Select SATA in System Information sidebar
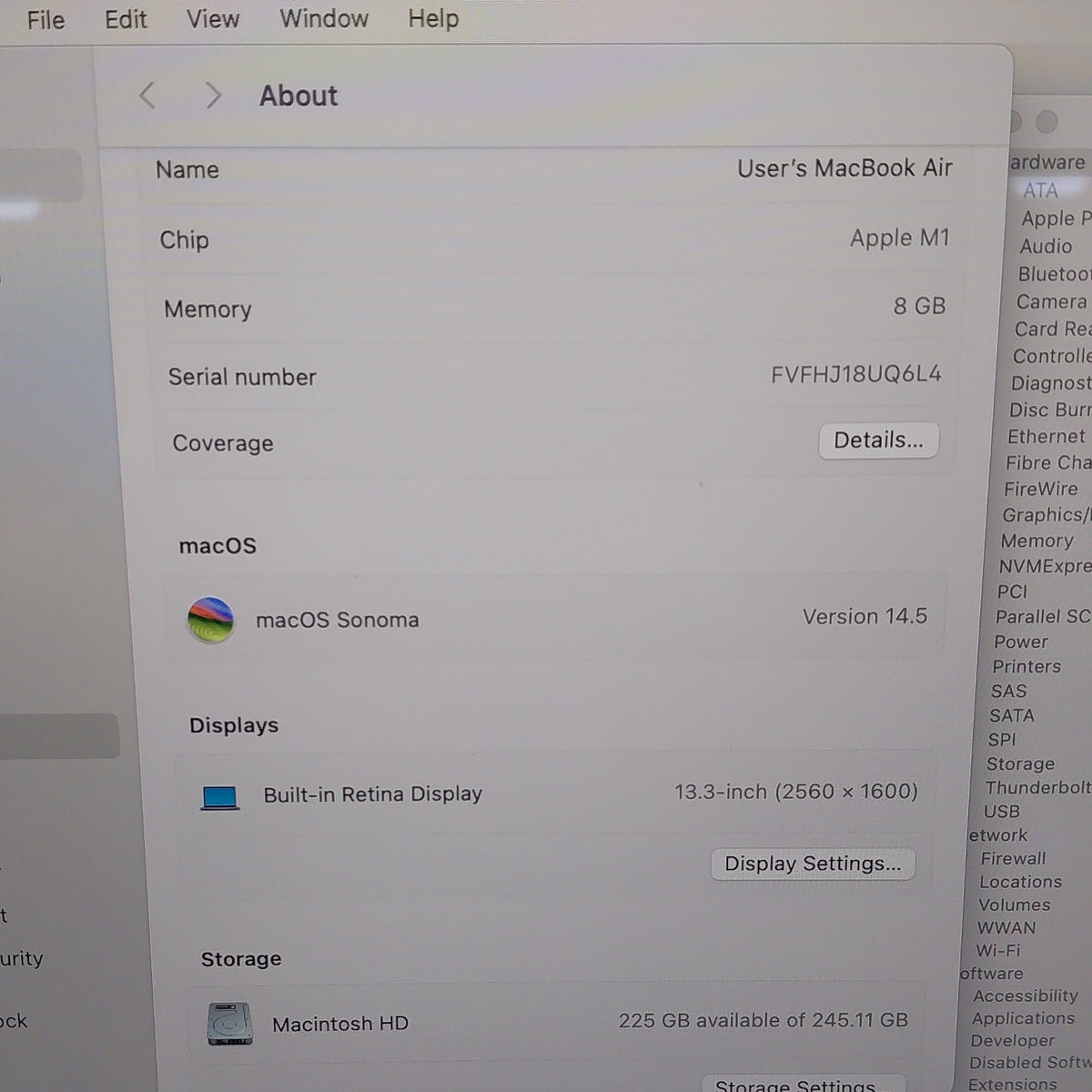1092x1092 pixels. tap(1011, 715)
